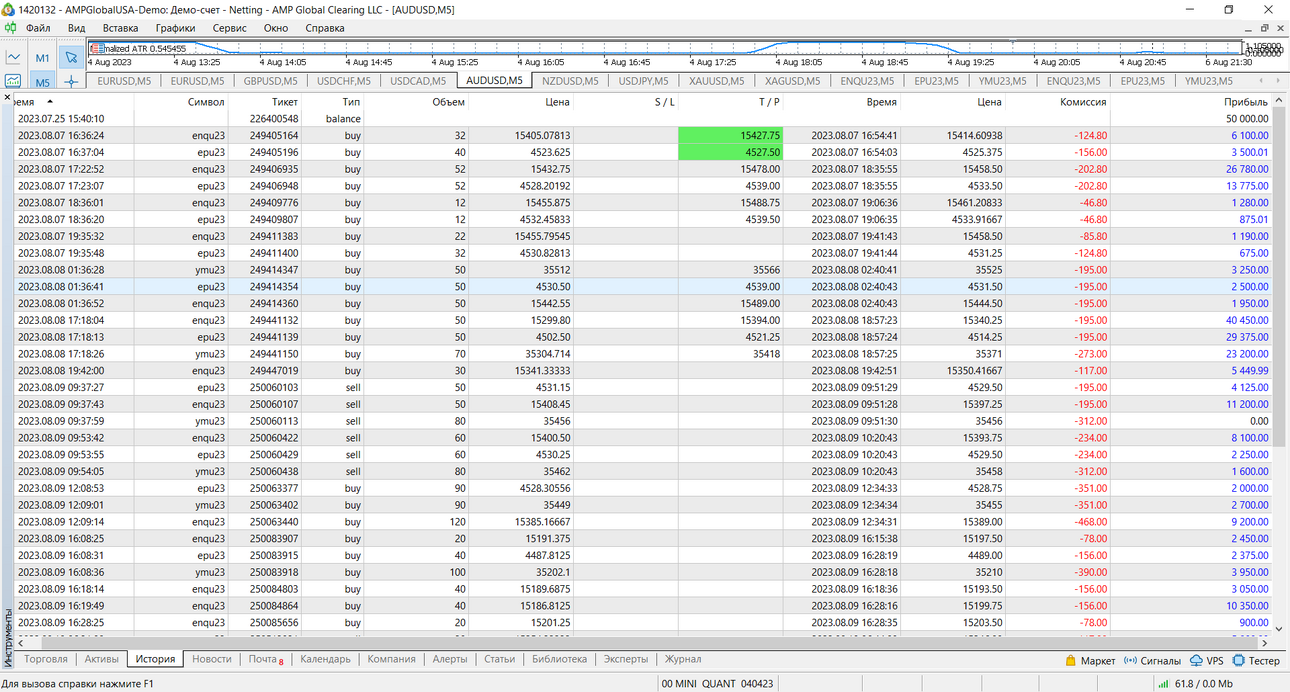Open the Почта tab

tap(265, 659)
